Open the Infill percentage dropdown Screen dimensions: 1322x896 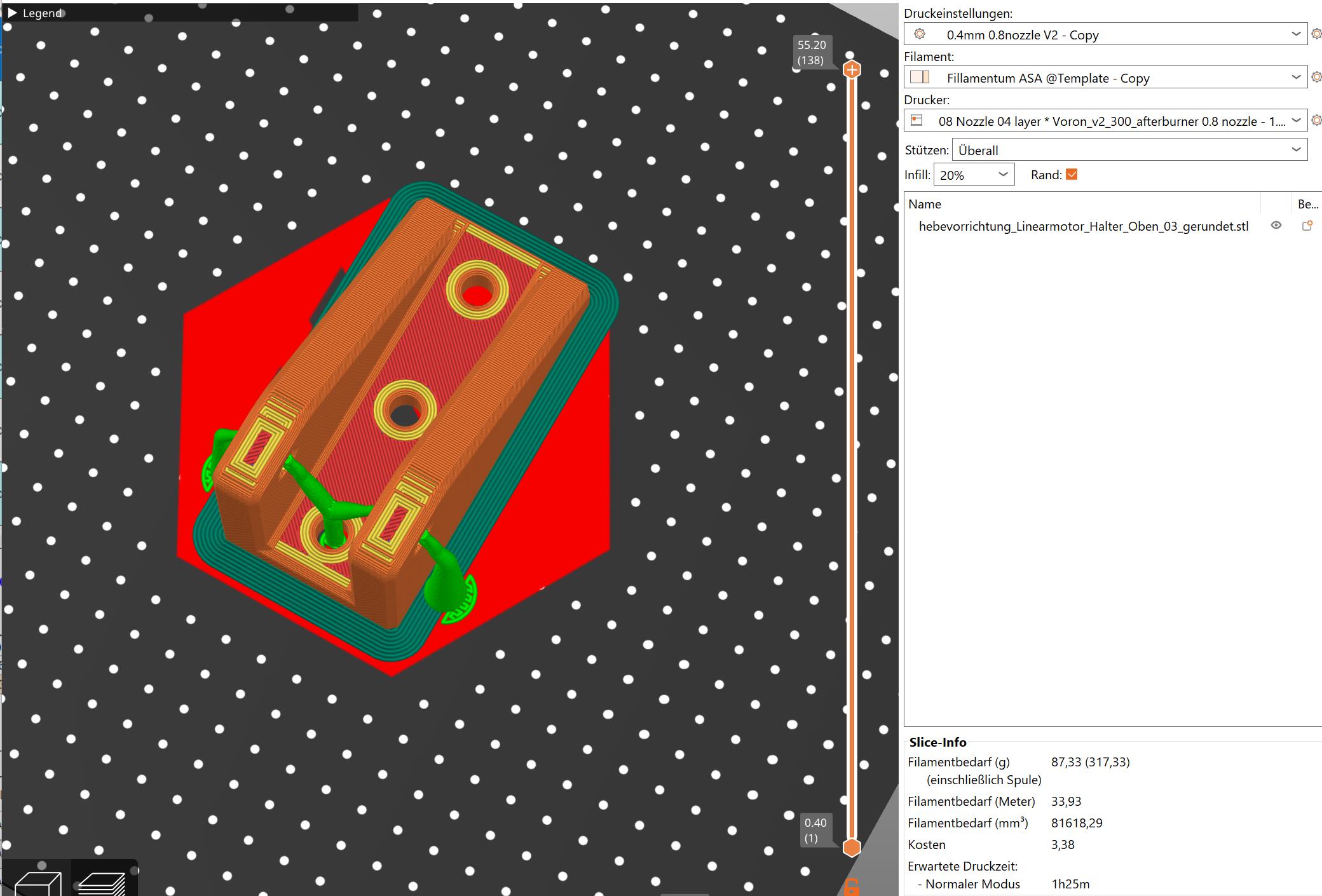[974, 175]
